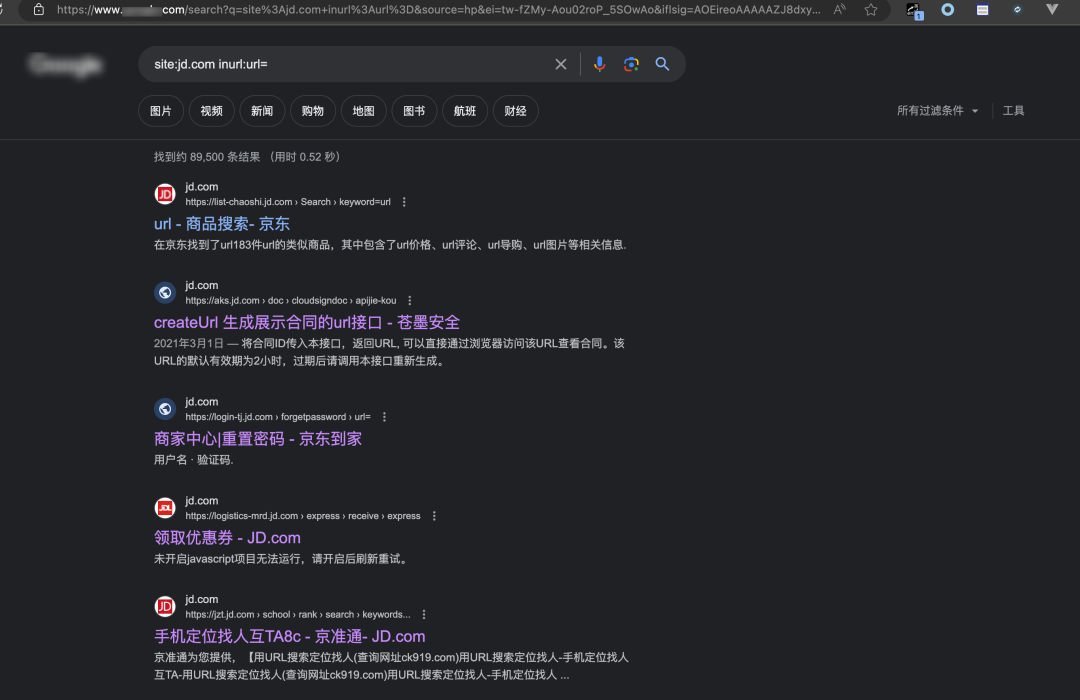The image size is (1080, 700).
Task: Click the aks.jd.com breadcrumb URL
Action: pos(291,300)
